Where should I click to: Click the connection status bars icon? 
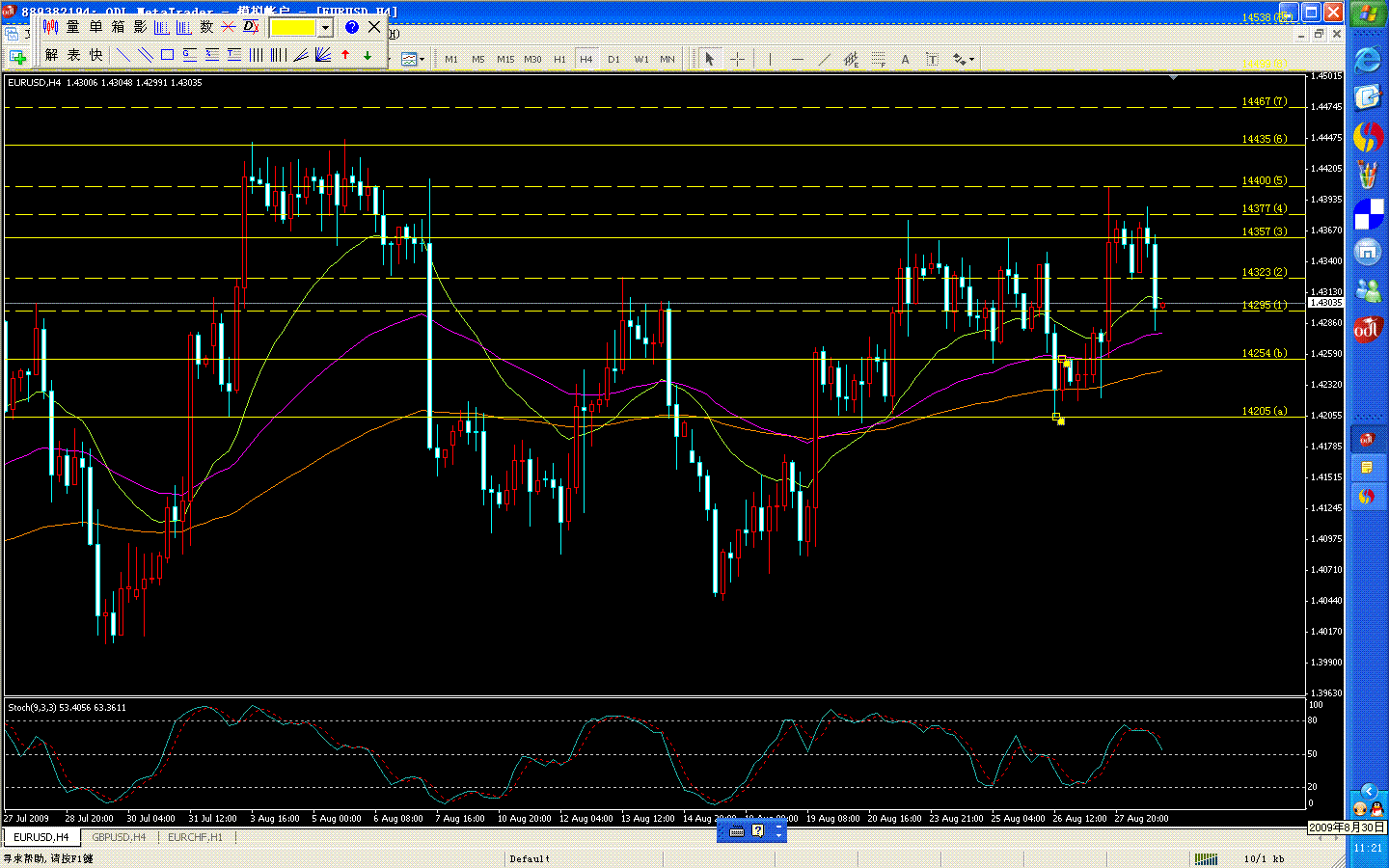point(1206,858)
